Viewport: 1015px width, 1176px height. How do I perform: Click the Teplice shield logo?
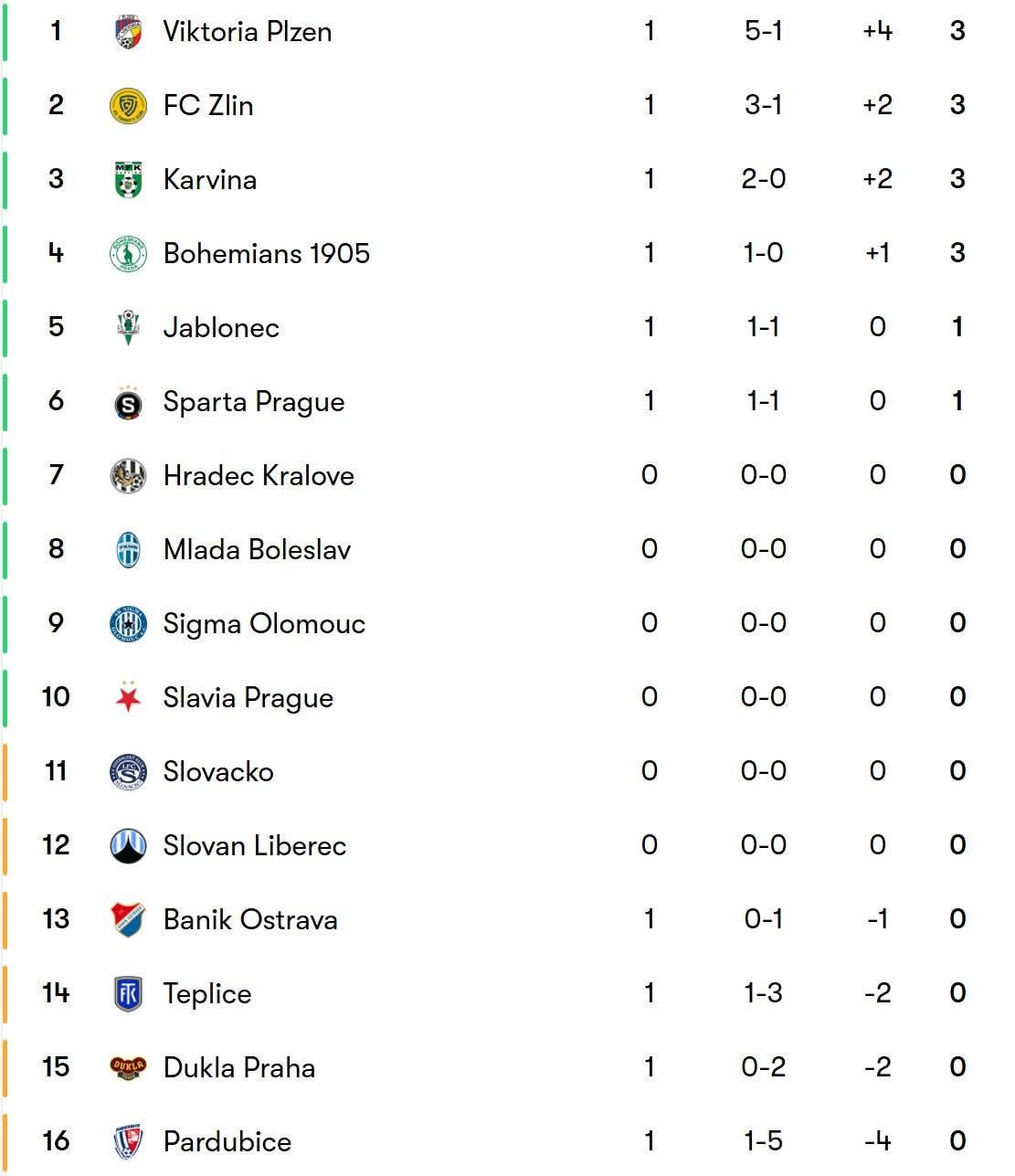(x=128, y=994)
